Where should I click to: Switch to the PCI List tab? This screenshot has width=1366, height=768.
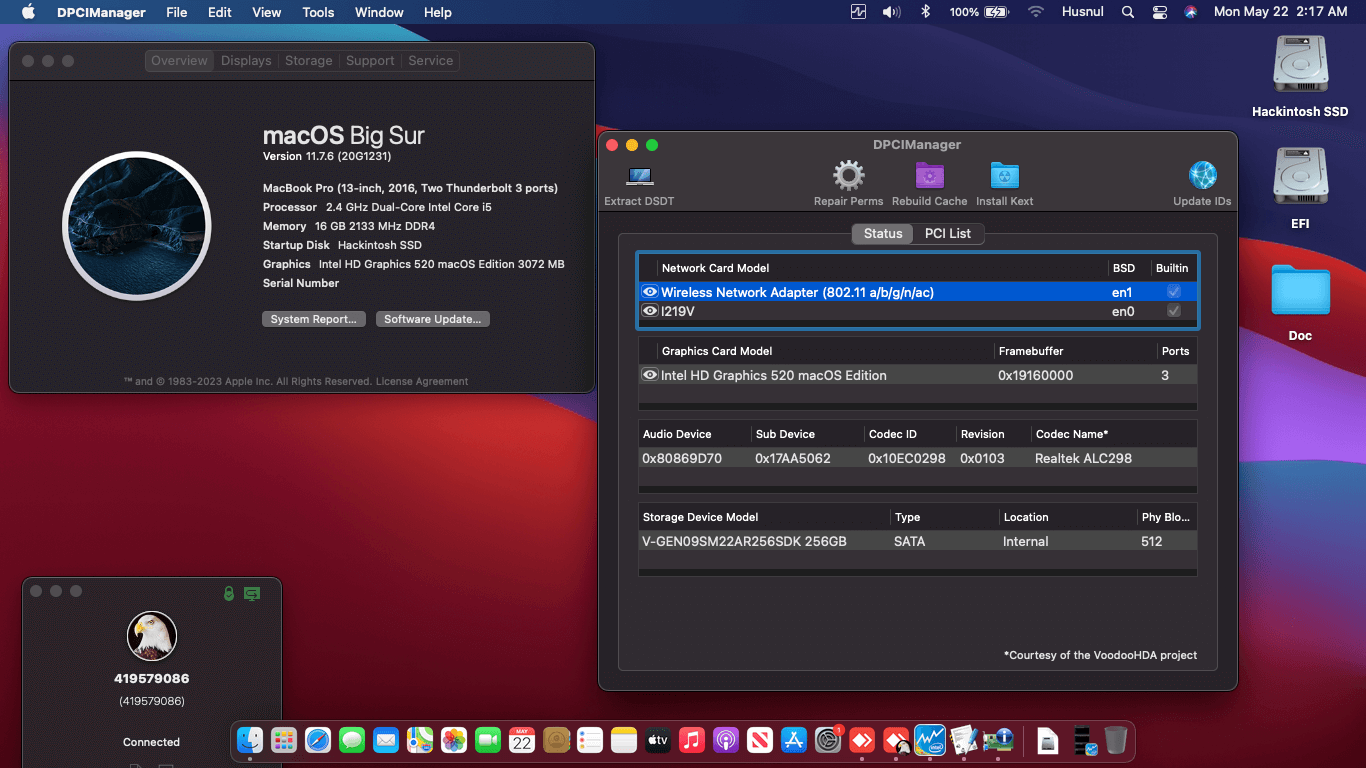(x=948, y=233)
